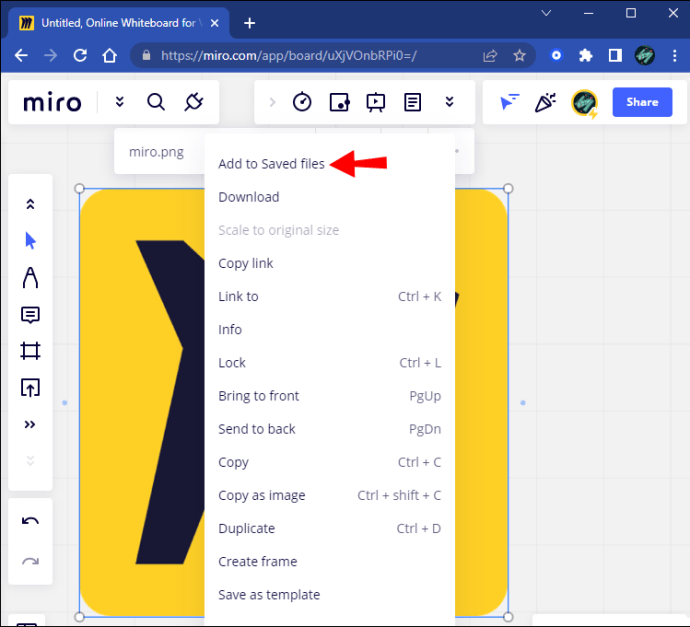Select Link to menu entry
This screenshot has height=627, width=690.
(x=330, y=297)
